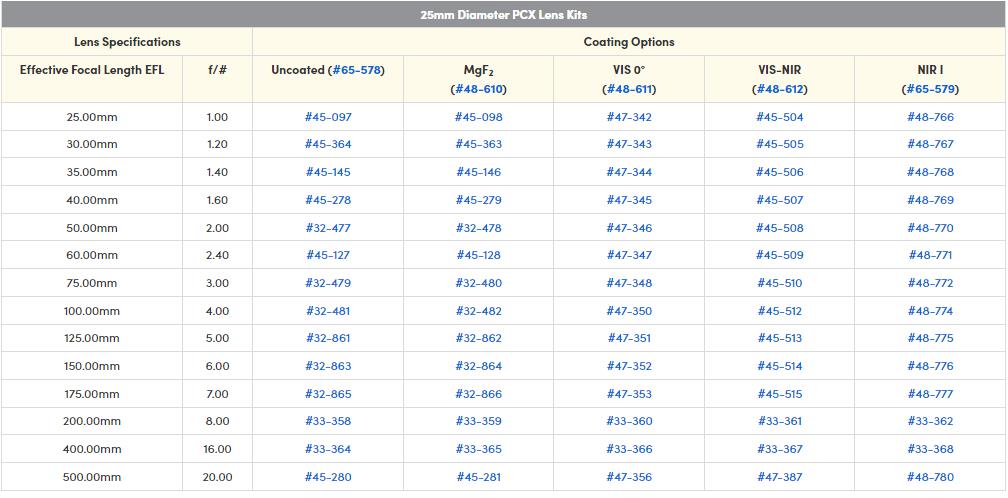Open uncoated 60mm lens #45-127
Screen dimensions: 1008x498
click(328, 255)
